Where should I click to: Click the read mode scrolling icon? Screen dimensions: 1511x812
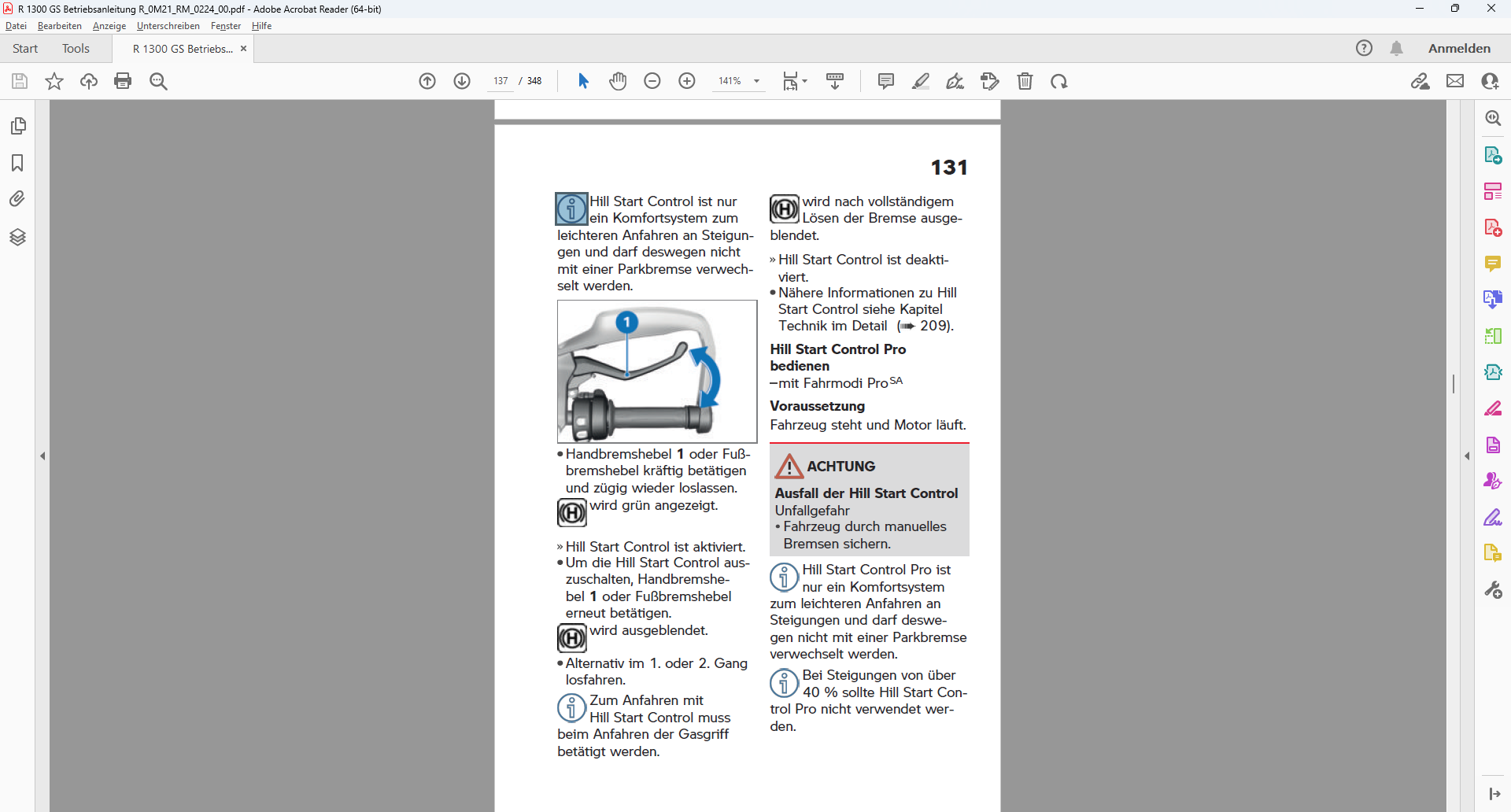point(835,81)
